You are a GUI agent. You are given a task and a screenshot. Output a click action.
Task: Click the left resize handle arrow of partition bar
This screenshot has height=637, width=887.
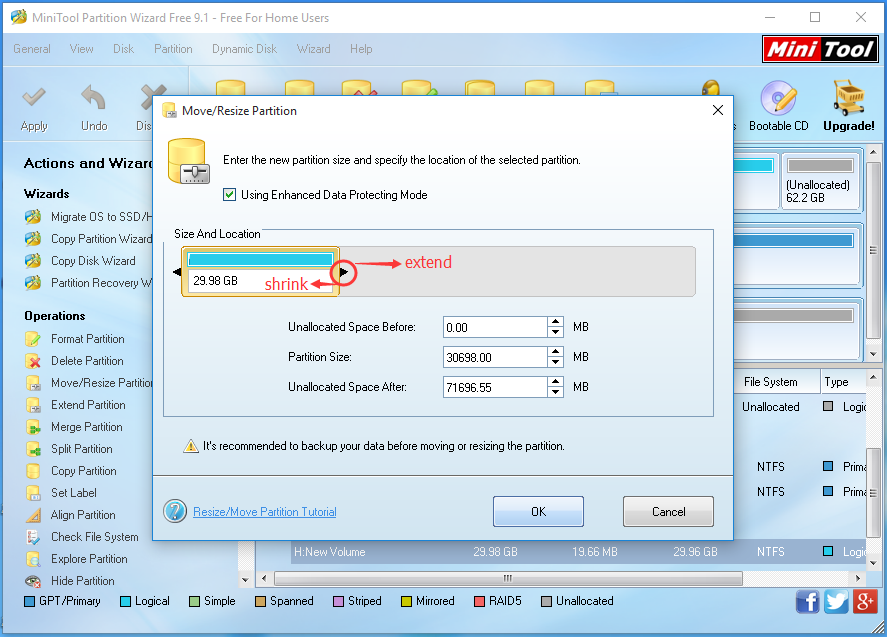(x=177, y=272)
